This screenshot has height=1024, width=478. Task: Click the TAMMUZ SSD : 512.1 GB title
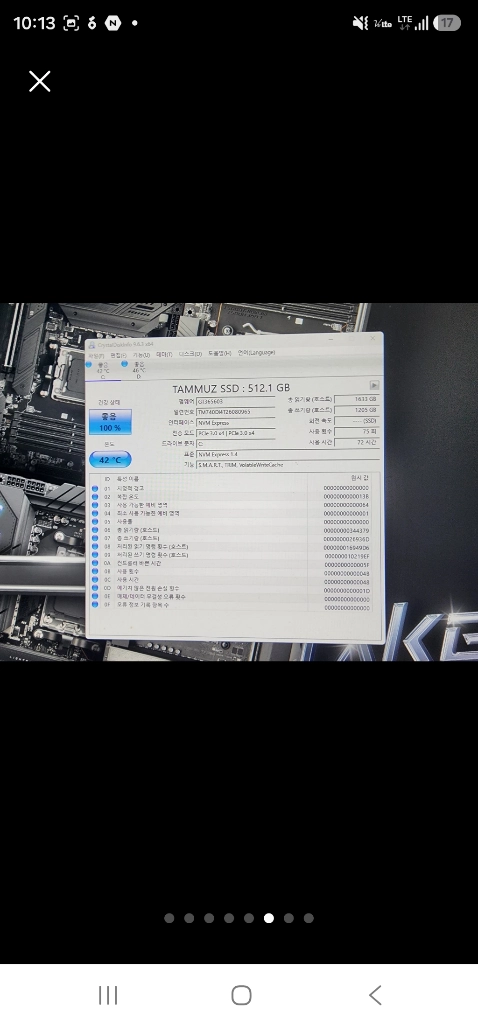[x=231, y=388]
